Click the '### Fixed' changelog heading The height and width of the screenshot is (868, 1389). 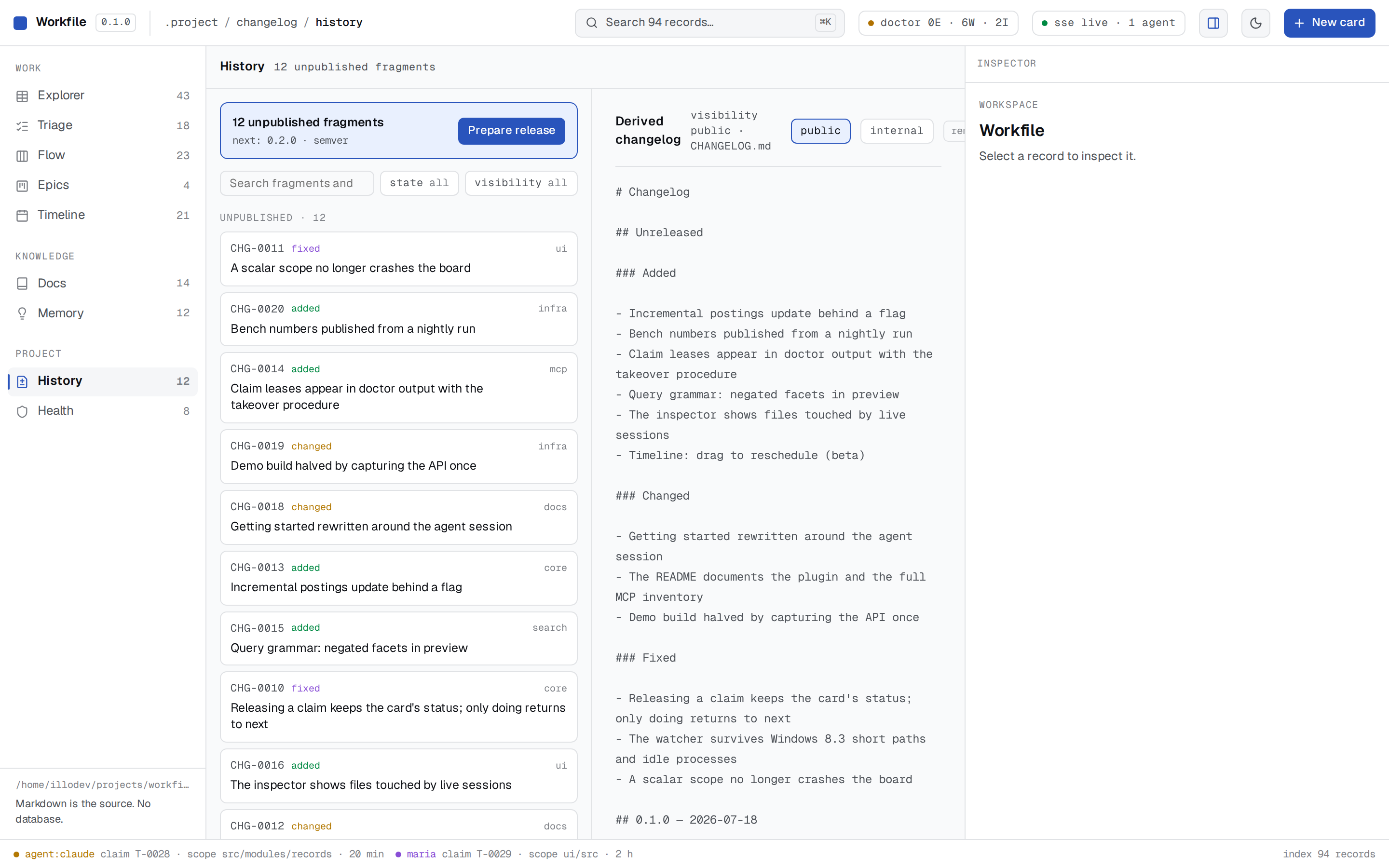click(645, 658)
